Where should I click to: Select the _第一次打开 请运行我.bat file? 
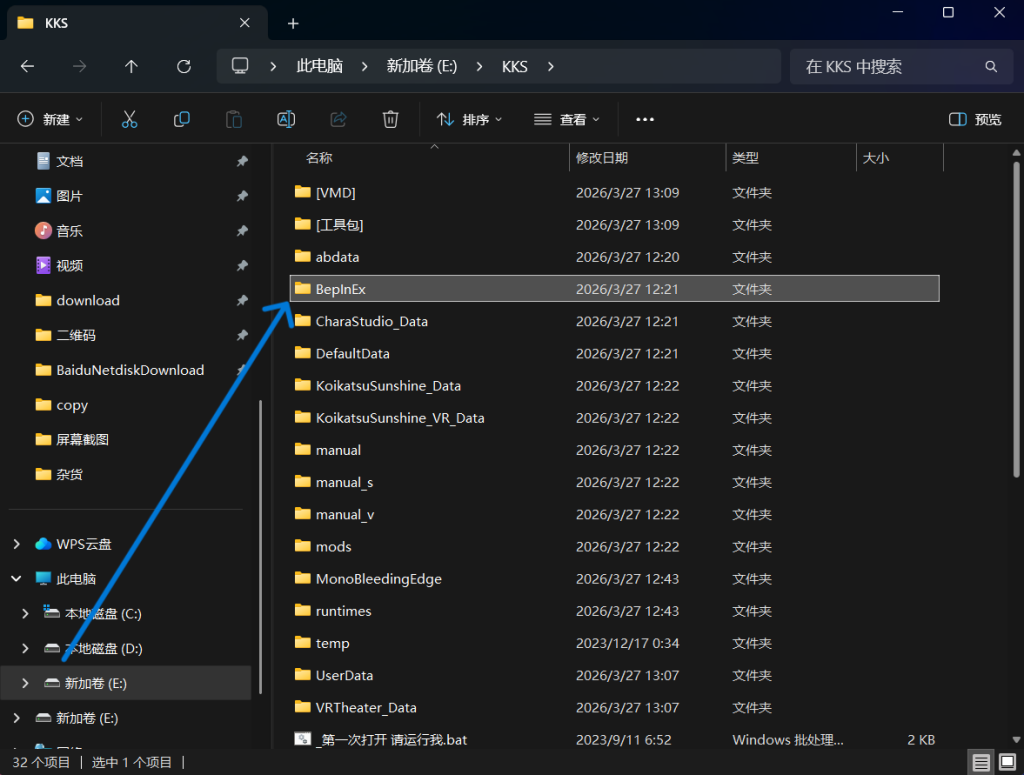click(x=615, y=740)
